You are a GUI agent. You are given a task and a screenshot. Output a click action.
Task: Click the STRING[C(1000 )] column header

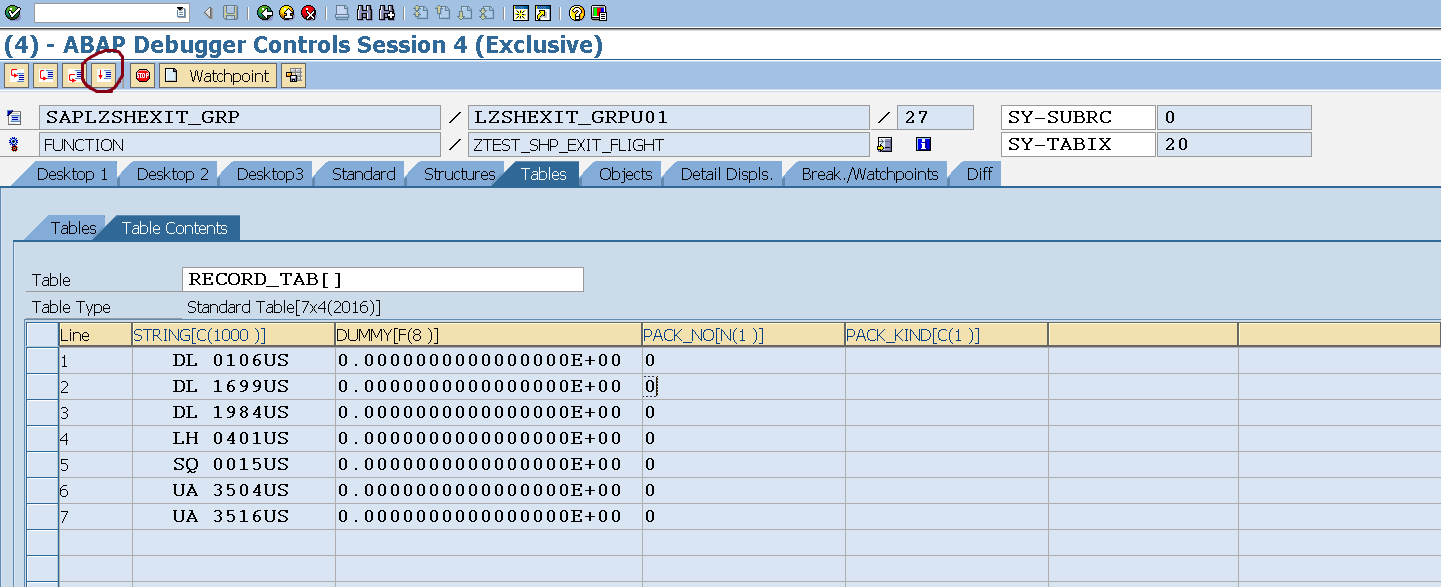coord(233,335)
